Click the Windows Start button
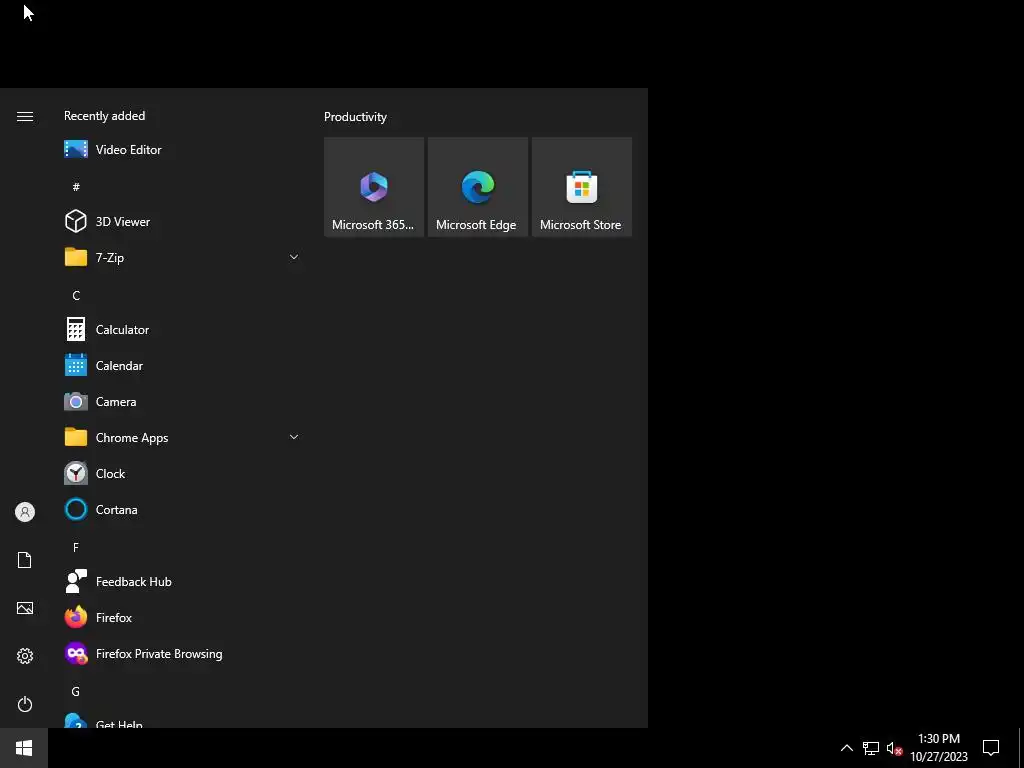 click(24, 748)
